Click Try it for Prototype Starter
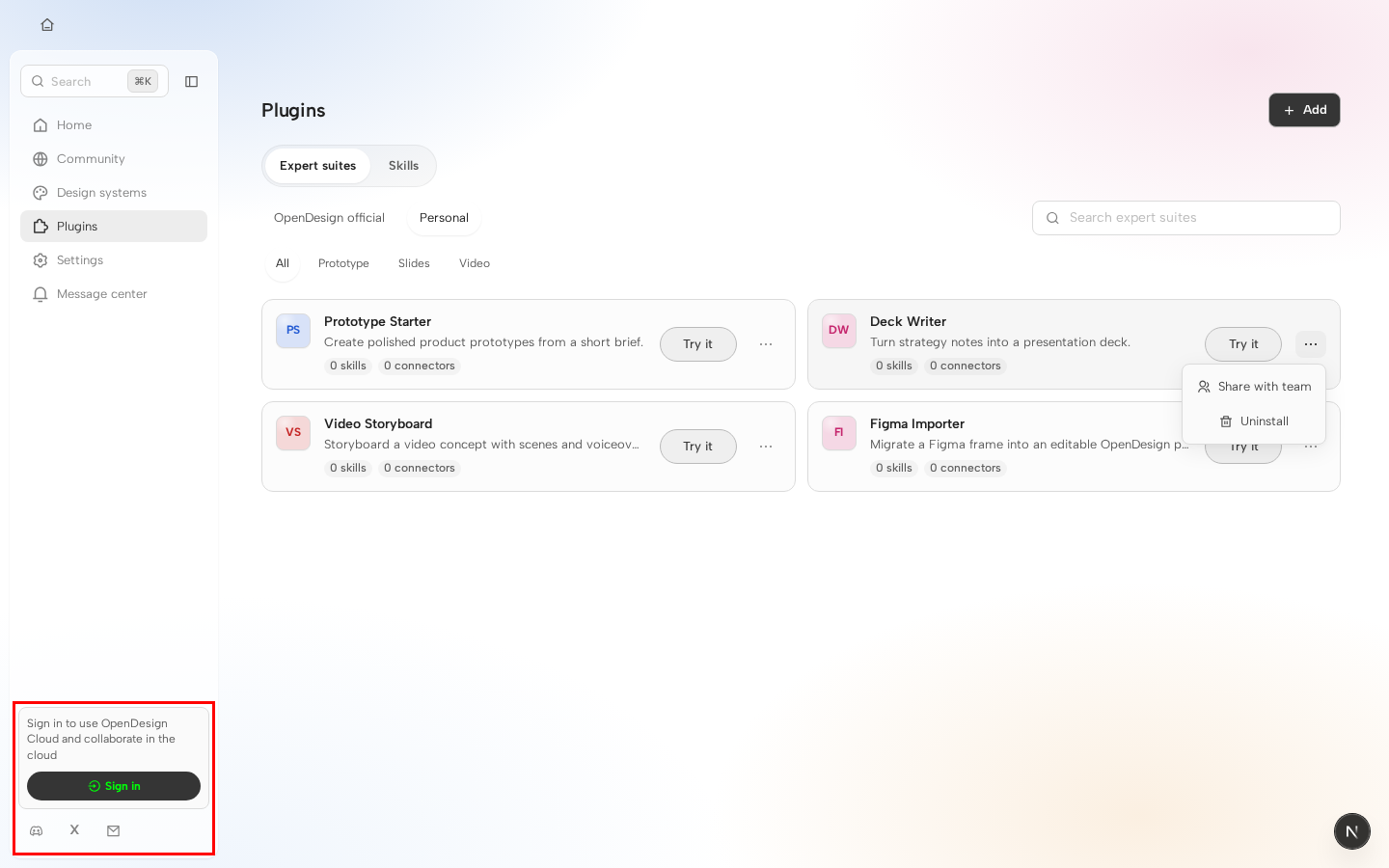Viewport: 1389px width, 868px height. [x=698, y=344]
